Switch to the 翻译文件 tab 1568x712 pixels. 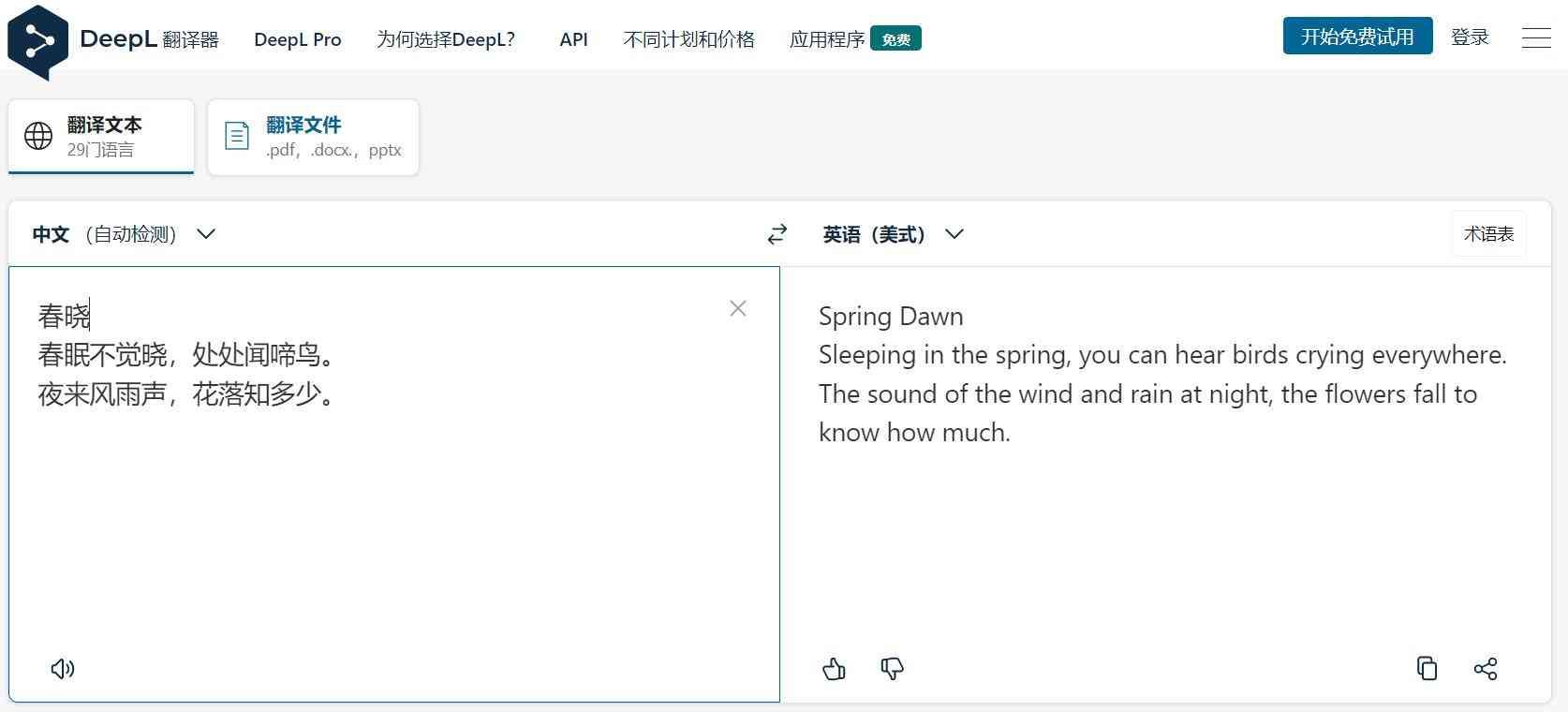tap(313, 137)
